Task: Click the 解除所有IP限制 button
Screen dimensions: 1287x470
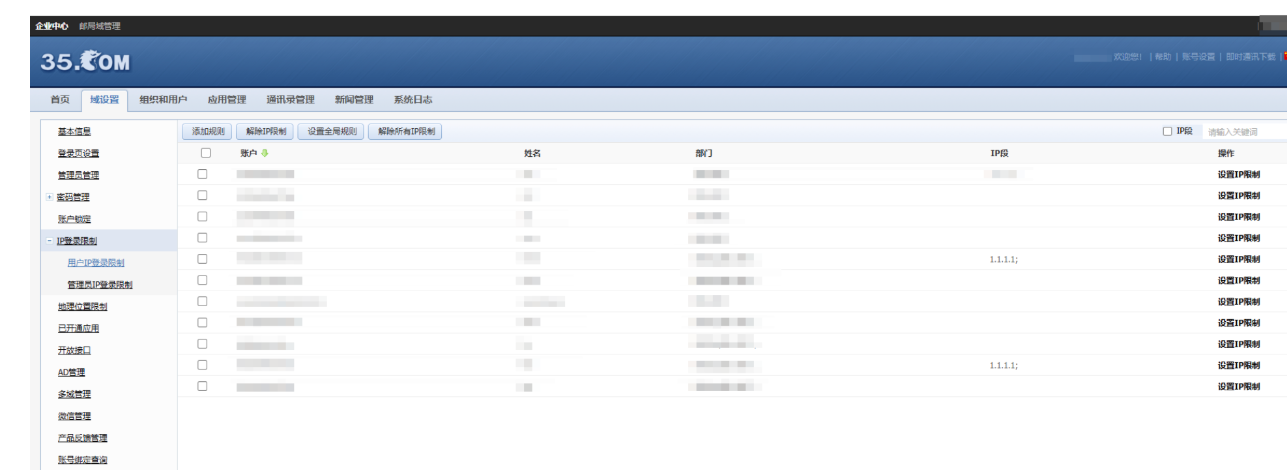Action: [405, 132]
